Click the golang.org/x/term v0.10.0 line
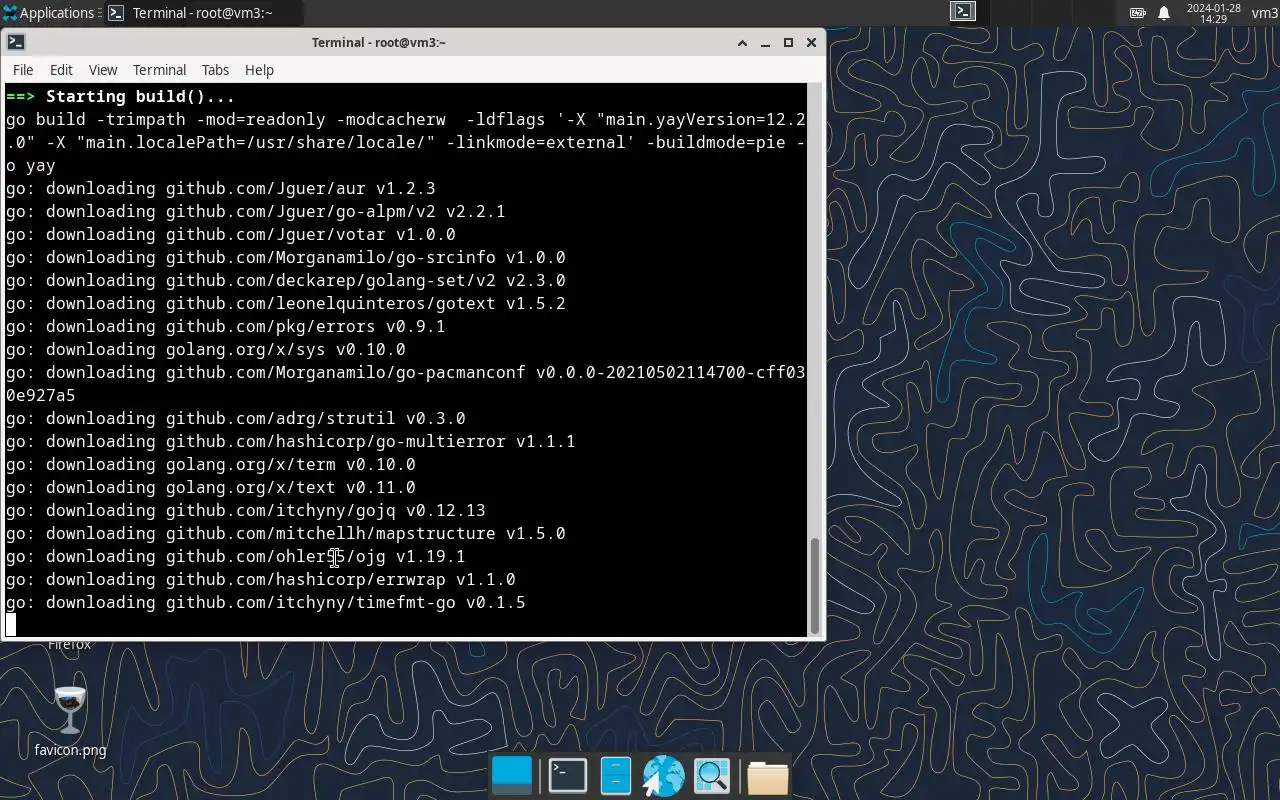This screenshot has height=800, width=1280. pos(210,464)
